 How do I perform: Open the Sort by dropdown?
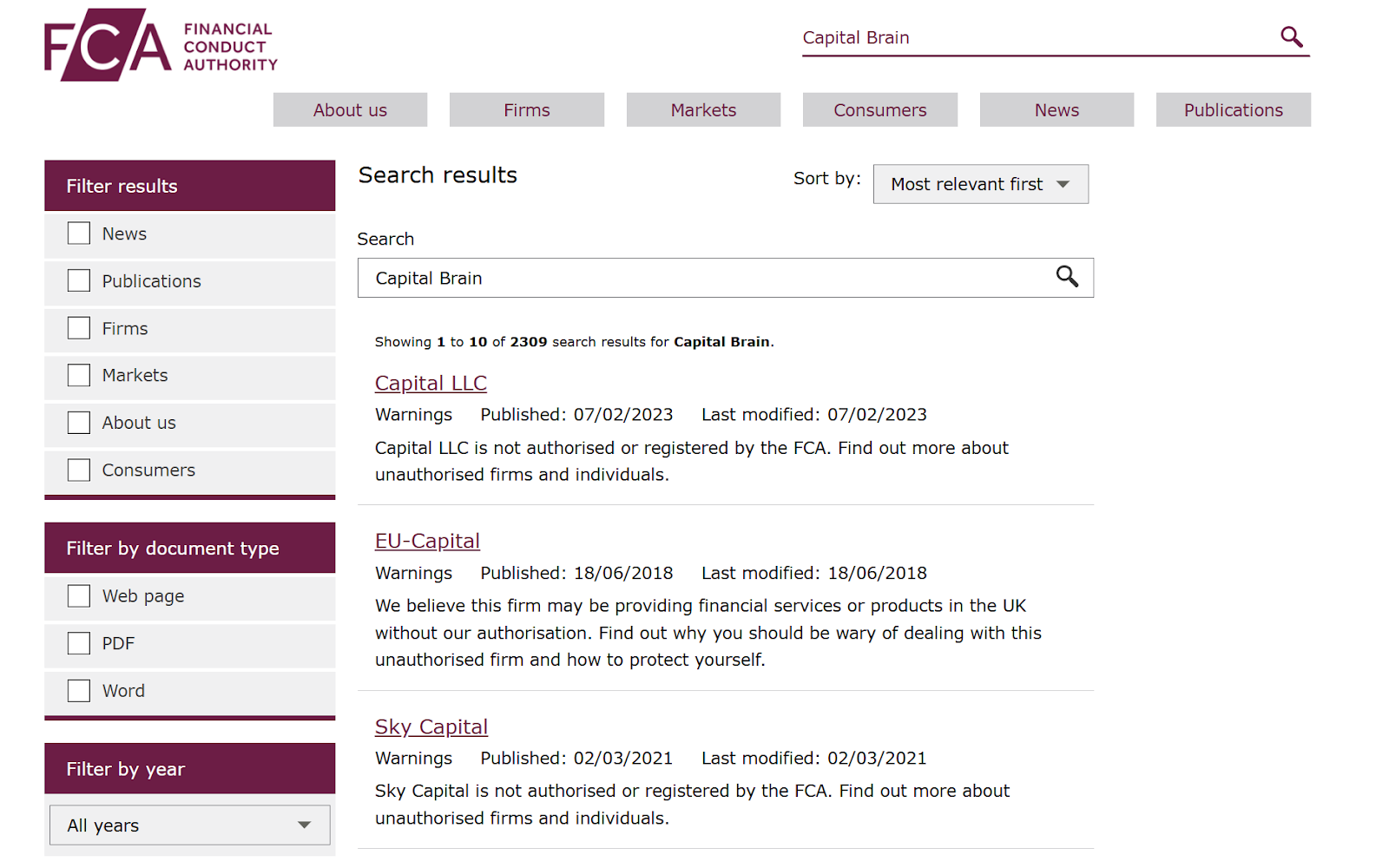coord(980,184)
